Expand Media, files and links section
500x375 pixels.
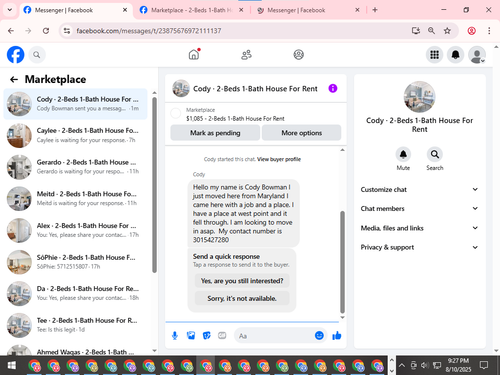pyautogui.click(x=419, y=228)
